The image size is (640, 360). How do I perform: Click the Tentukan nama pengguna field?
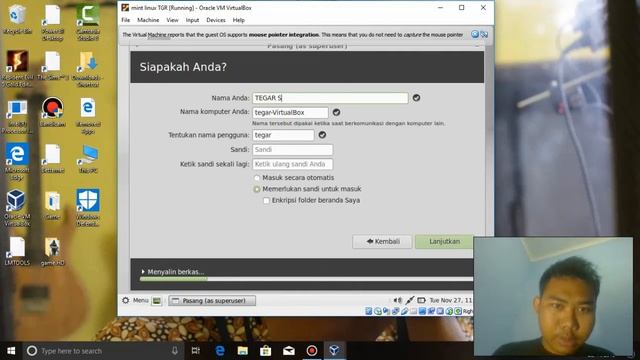283,135
